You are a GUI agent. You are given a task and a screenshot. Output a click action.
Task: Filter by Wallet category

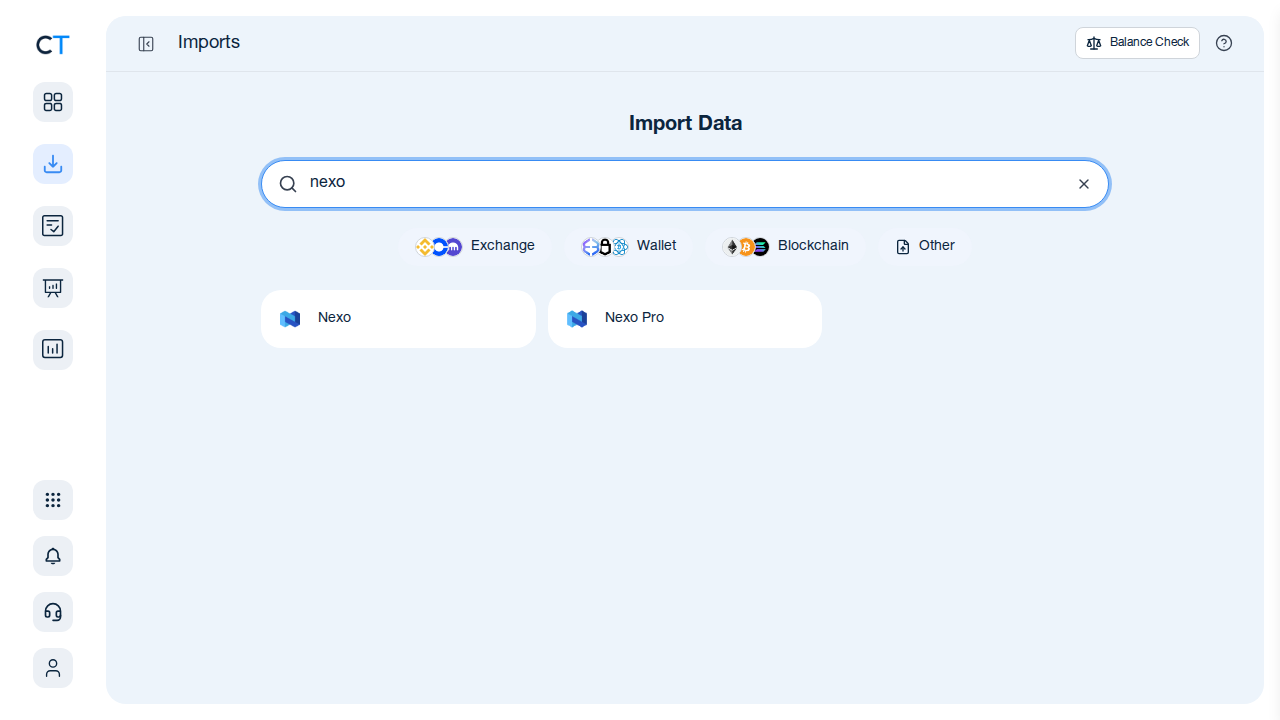click(x=630, y=246)
